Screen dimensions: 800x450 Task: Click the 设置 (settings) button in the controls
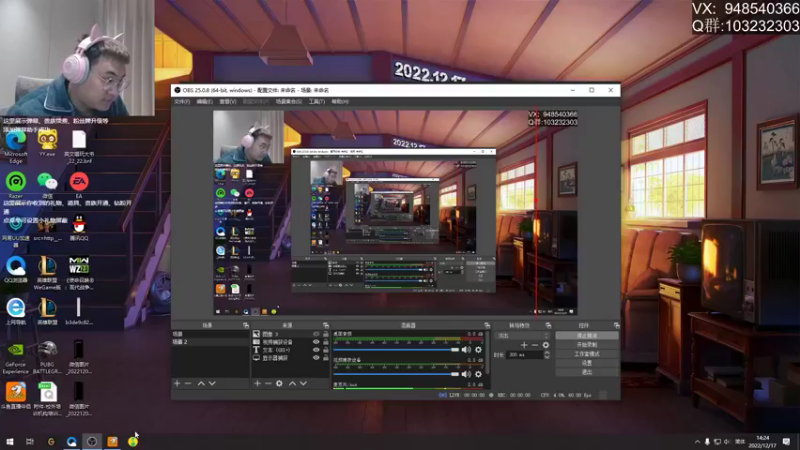point(587,363)
